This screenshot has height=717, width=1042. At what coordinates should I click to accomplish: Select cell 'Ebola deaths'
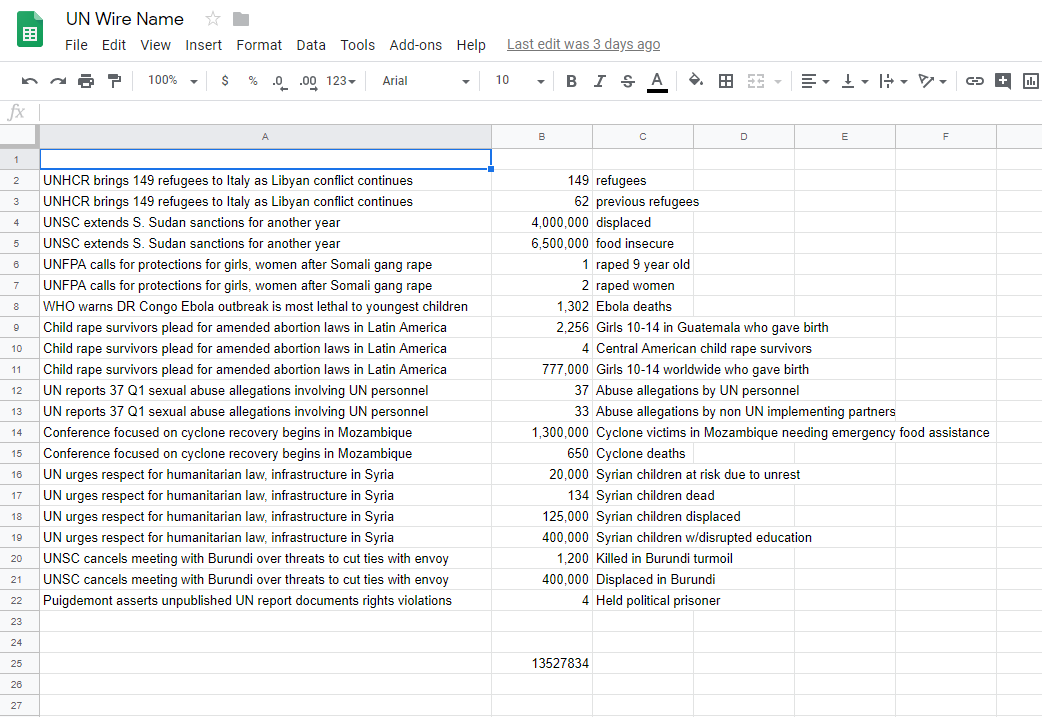point(643,306)
